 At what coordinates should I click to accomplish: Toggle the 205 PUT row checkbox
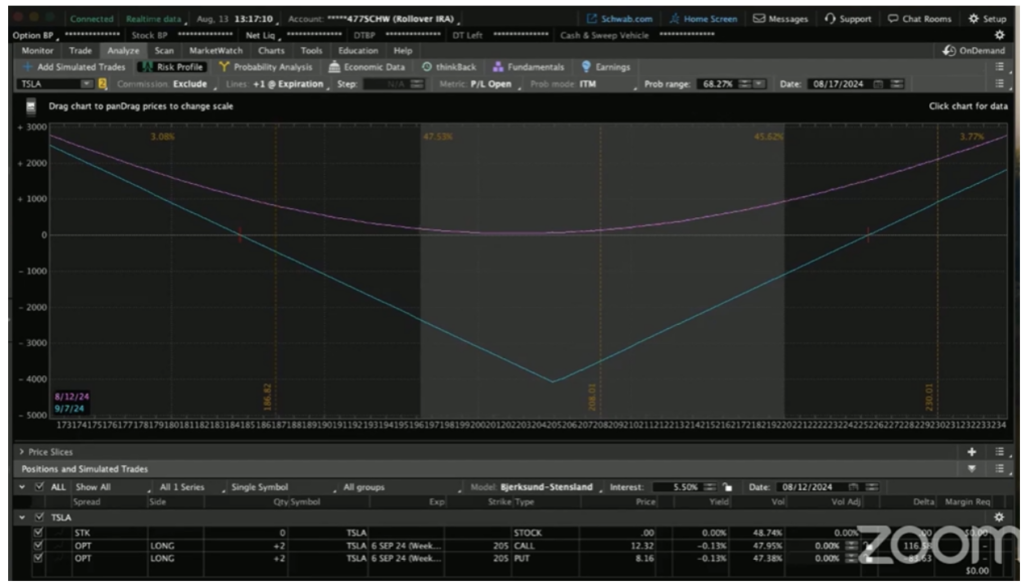click(38, 558)
